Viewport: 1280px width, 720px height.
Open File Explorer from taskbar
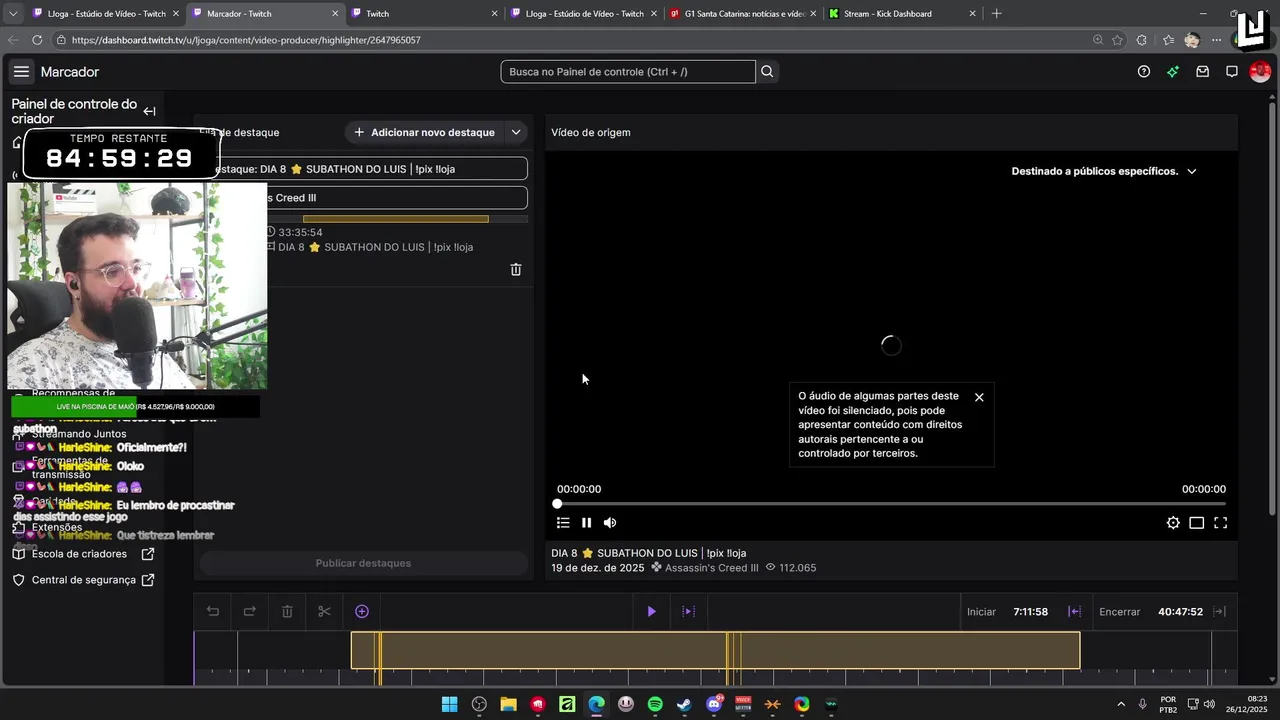508,704
